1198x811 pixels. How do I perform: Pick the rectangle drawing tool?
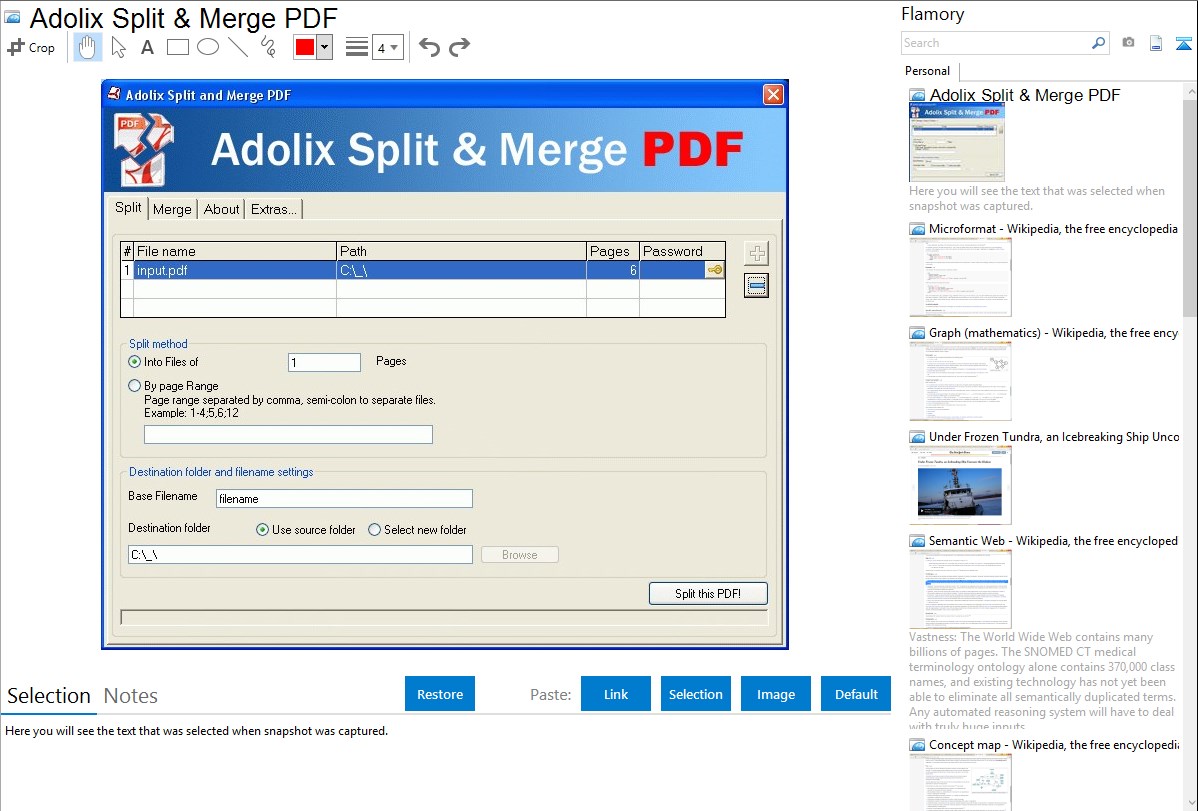(177, 47)
